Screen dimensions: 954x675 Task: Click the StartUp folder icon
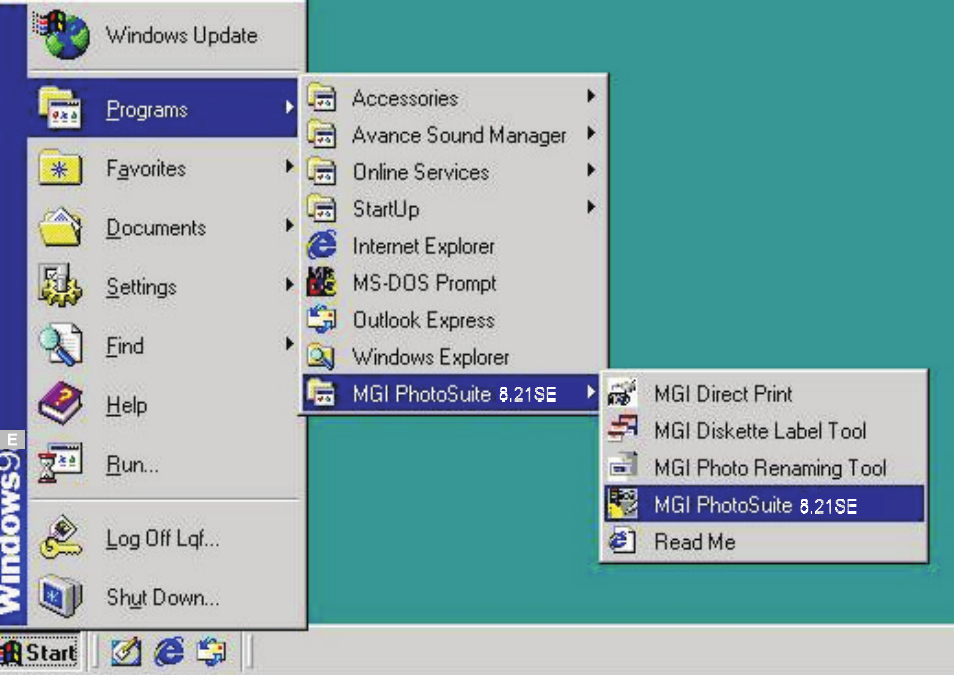pos(322,209)
